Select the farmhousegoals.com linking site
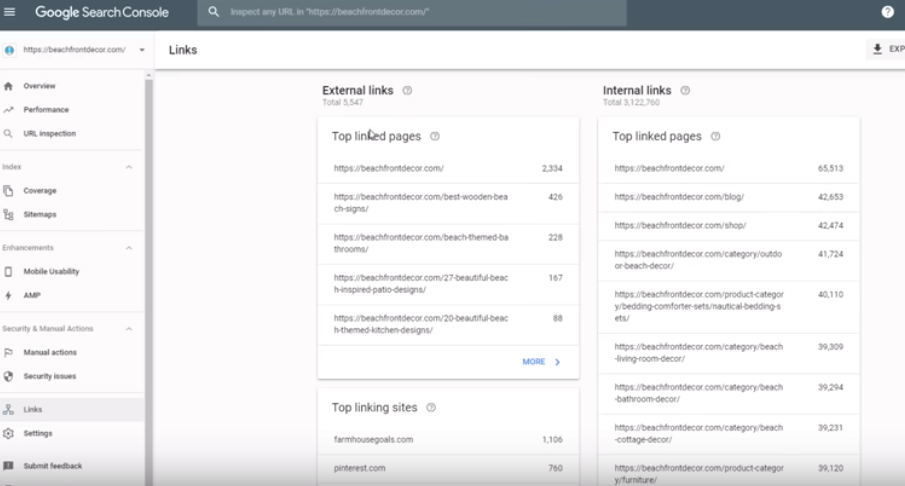This screenshot has width=905, height=486. click(x=448, y=440)
